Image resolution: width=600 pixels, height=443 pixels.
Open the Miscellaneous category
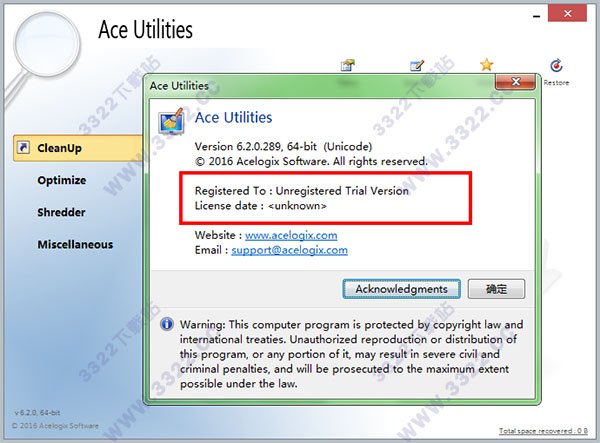[x=75, y=244]
